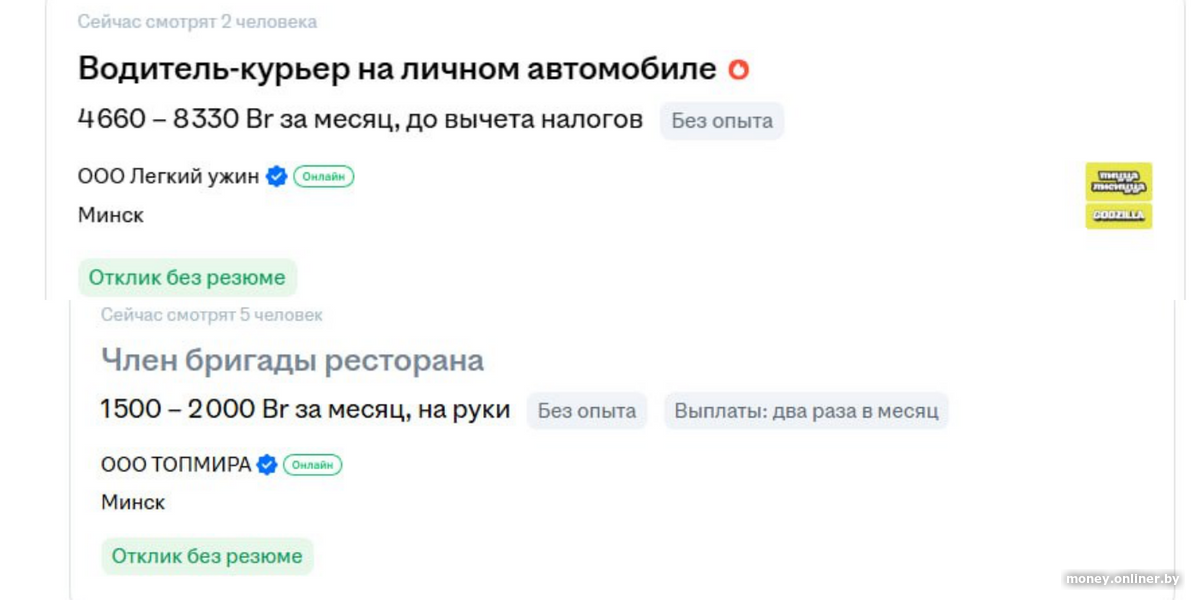Screen dimensions: 1200x600
Task: Click verified badge next to ООО Легкий ужин
Action: pos(276,177)
